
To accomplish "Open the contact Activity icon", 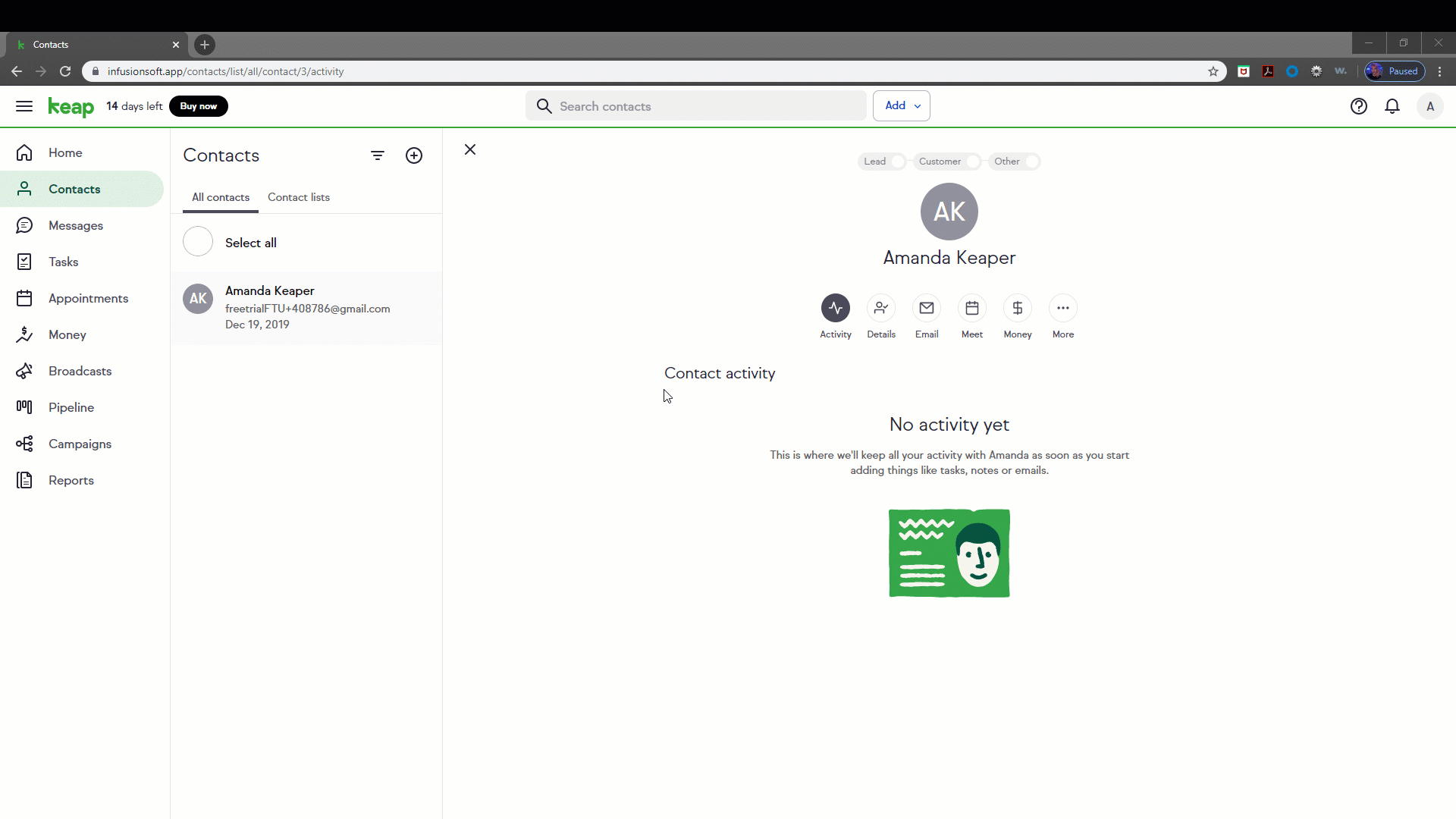I will pyautogui.click(x=835, y=308).
